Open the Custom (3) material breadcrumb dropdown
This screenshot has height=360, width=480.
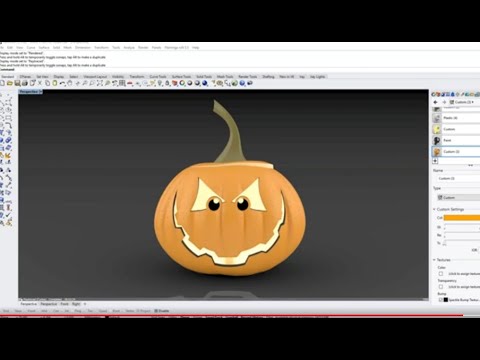click(x=462, y=102)
